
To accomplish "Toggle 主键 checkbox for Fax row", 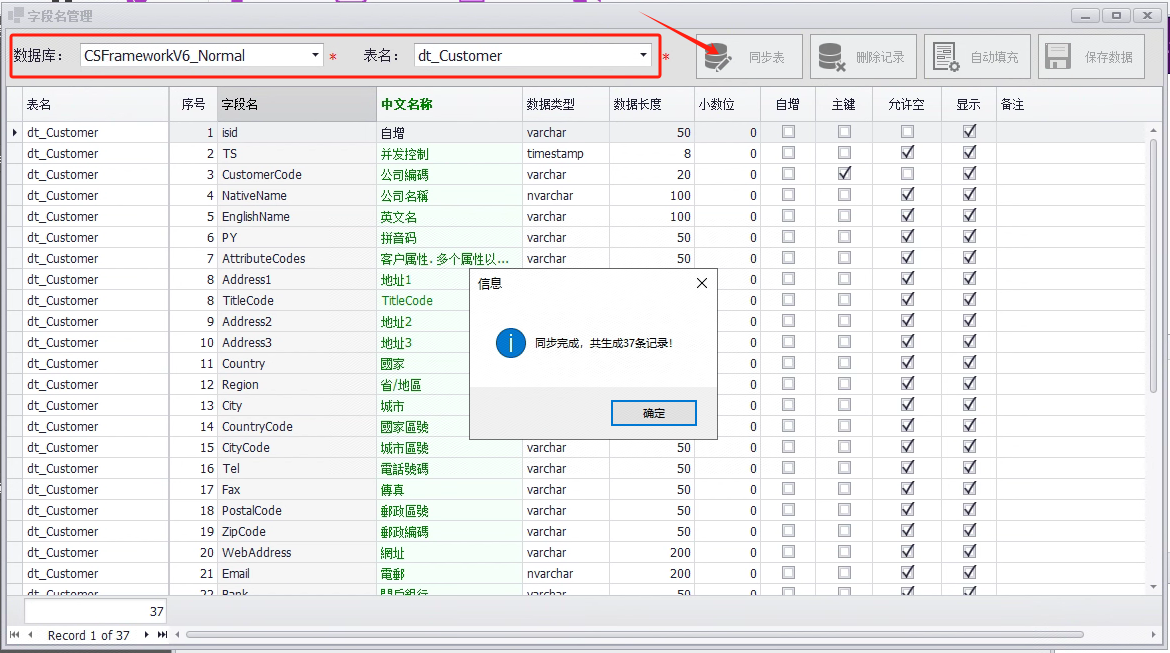I will tap(844, 489).
